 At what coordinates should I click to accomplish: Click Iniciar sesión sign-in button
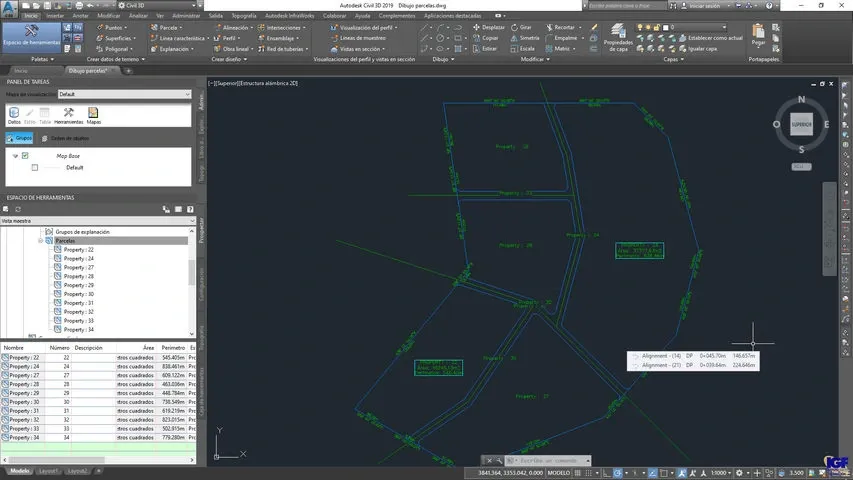tap(704, 5)
